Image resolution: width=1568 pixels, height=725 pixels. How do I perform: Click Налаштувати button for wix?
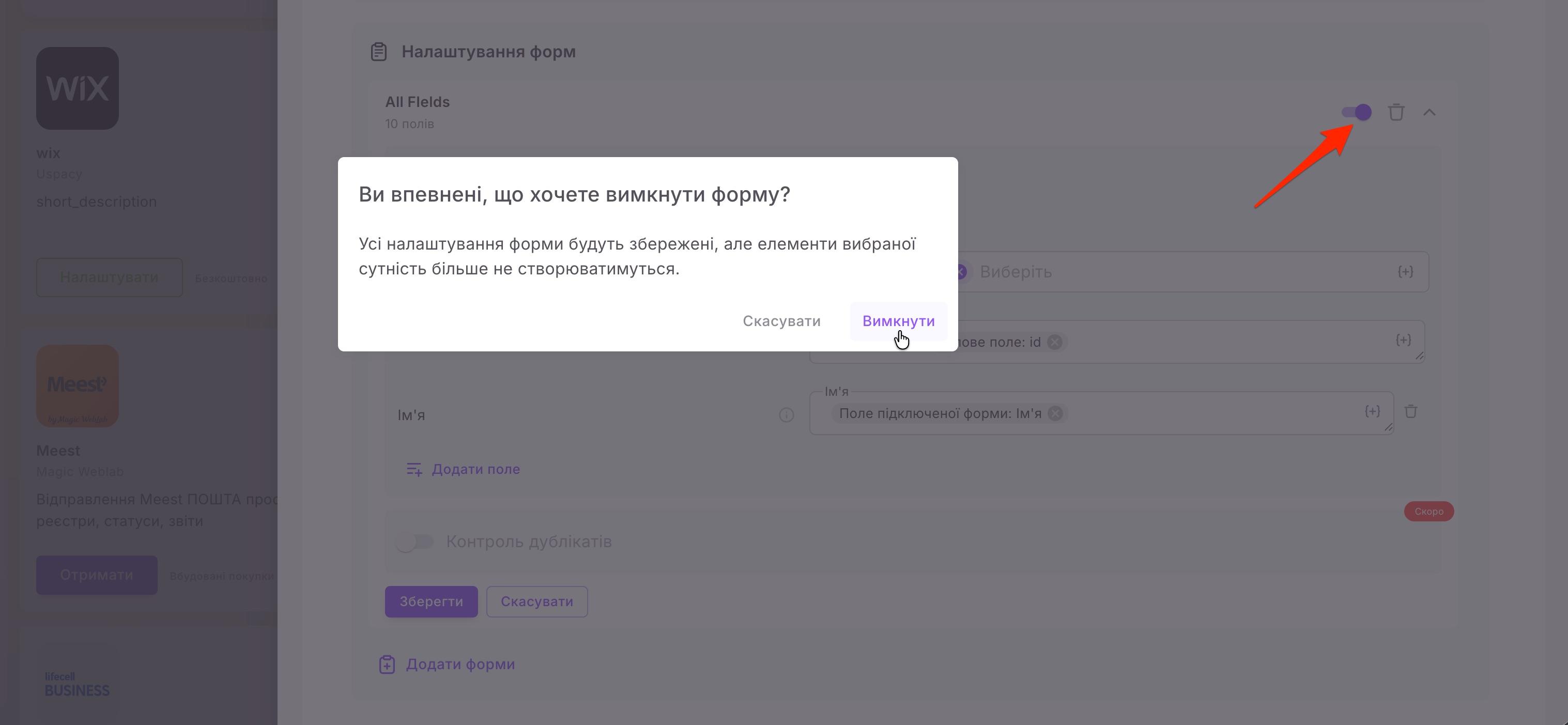[x=109, y=277]
